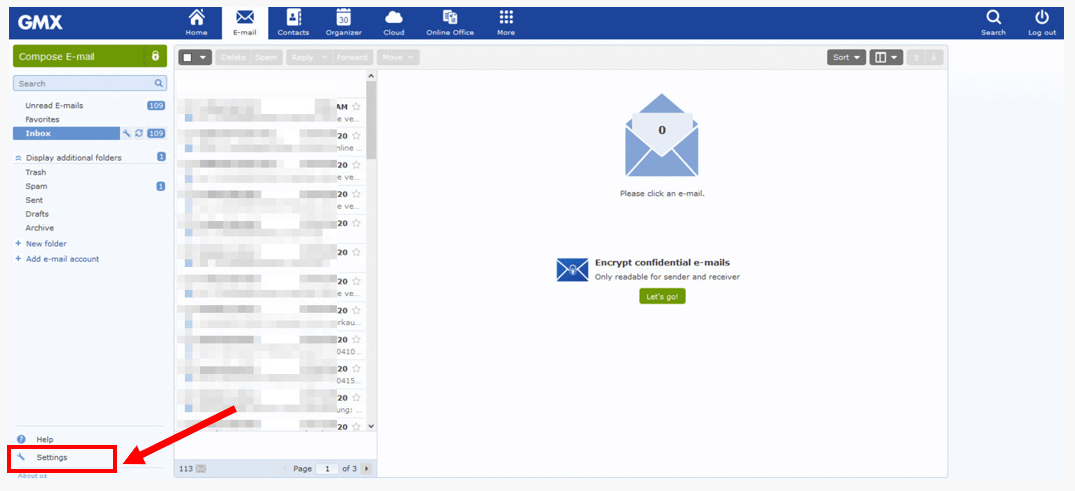This screenshot has width=1075, height=491.
Task: Click the Compose E-mail button
Action: point(78,56)
